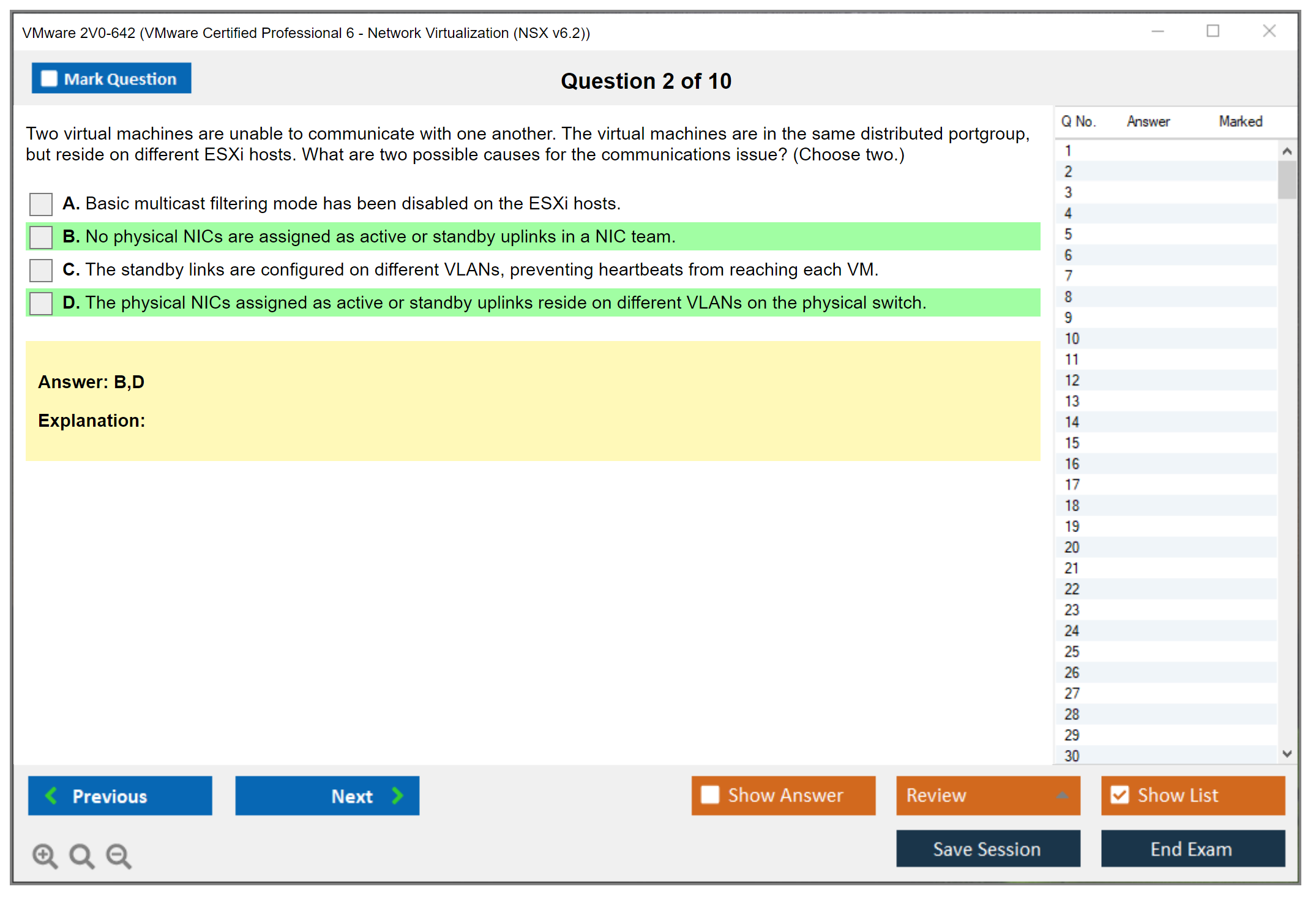The height and width of the screenshot is (900, 1316).
Task: Uncheck the Show List option
Action: coord(1120,795)
